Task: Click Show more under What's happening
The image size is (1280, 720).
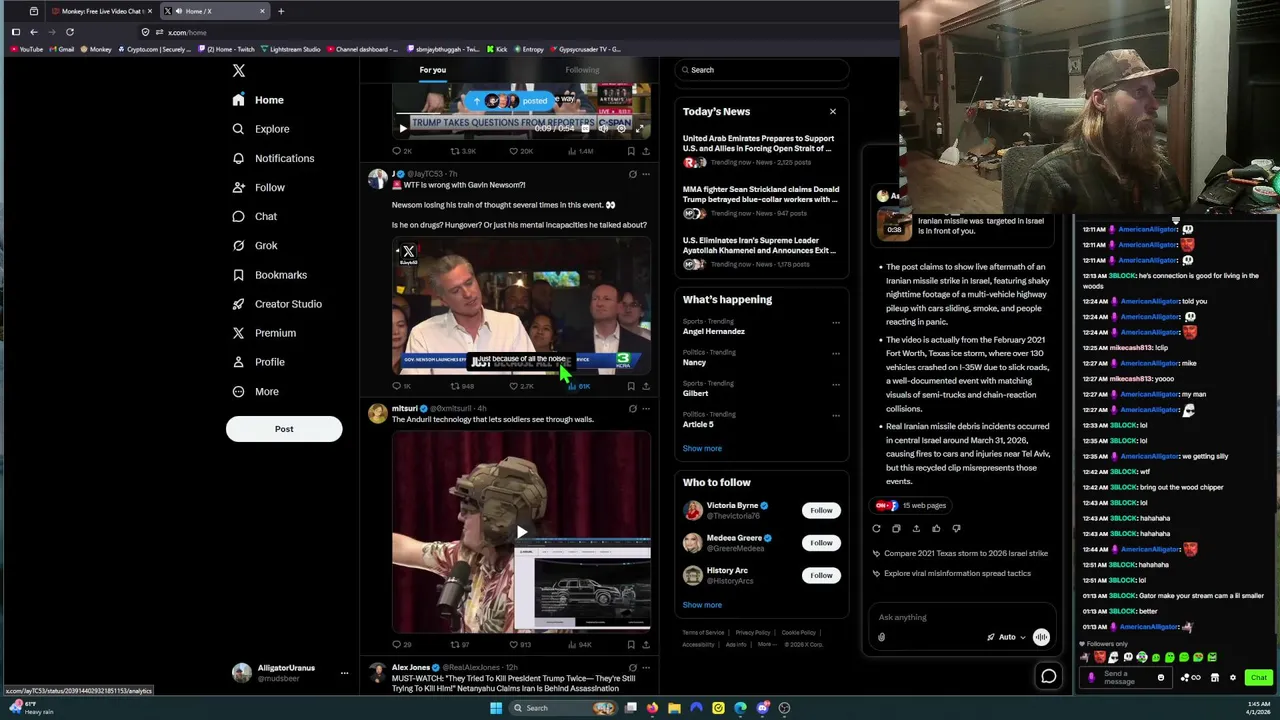Action: (x=702, y=448)
